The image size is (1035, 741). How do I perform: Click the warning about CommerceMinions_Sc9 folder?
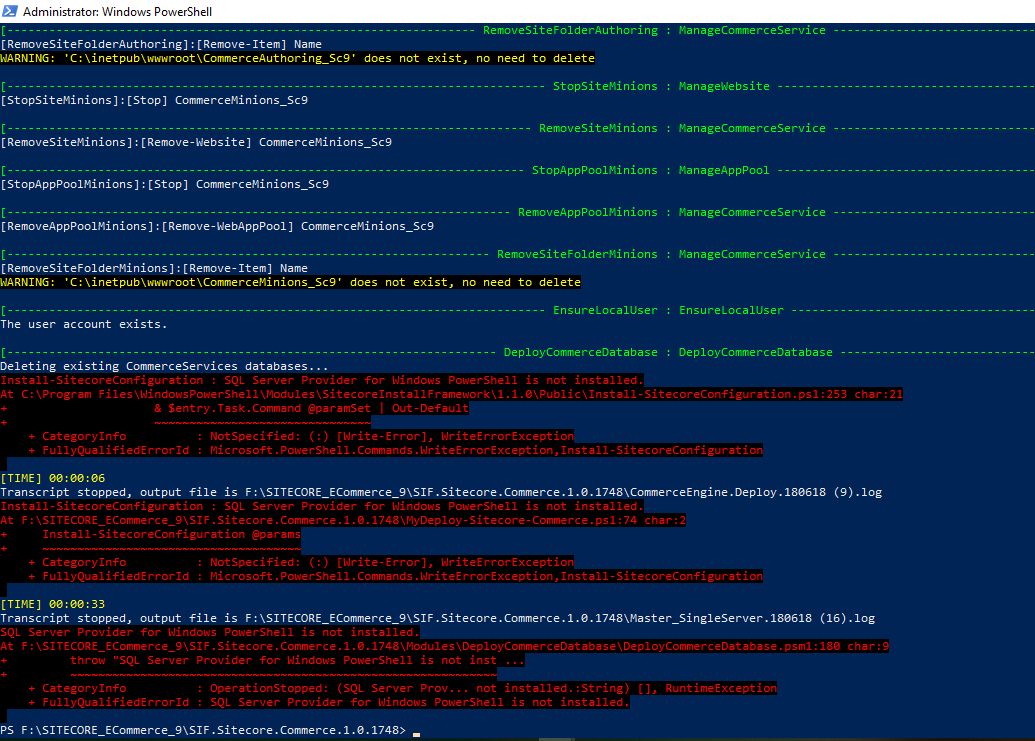[290, 282]
